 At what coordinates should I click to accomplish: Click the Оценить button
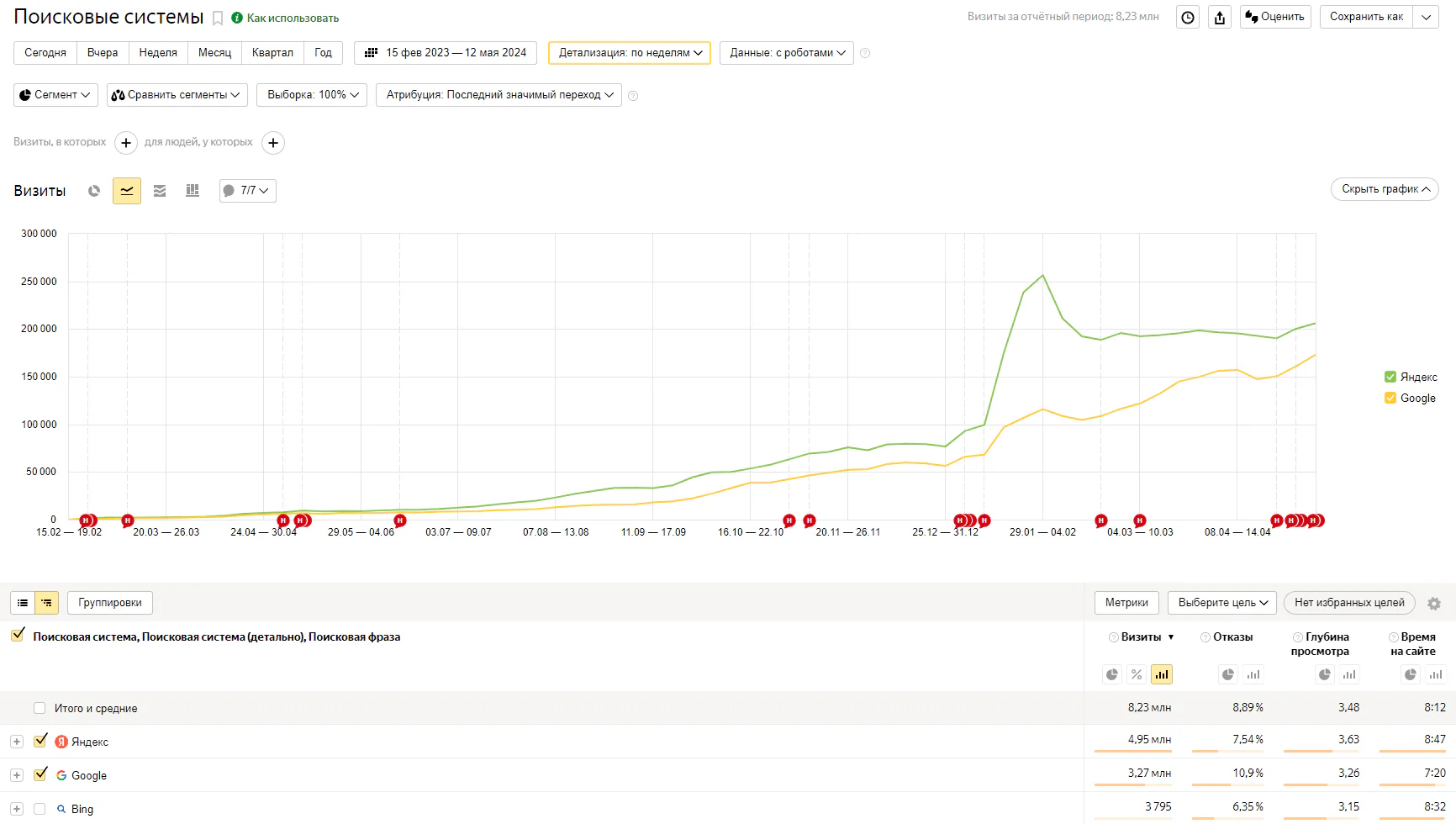click(1275, 17)
